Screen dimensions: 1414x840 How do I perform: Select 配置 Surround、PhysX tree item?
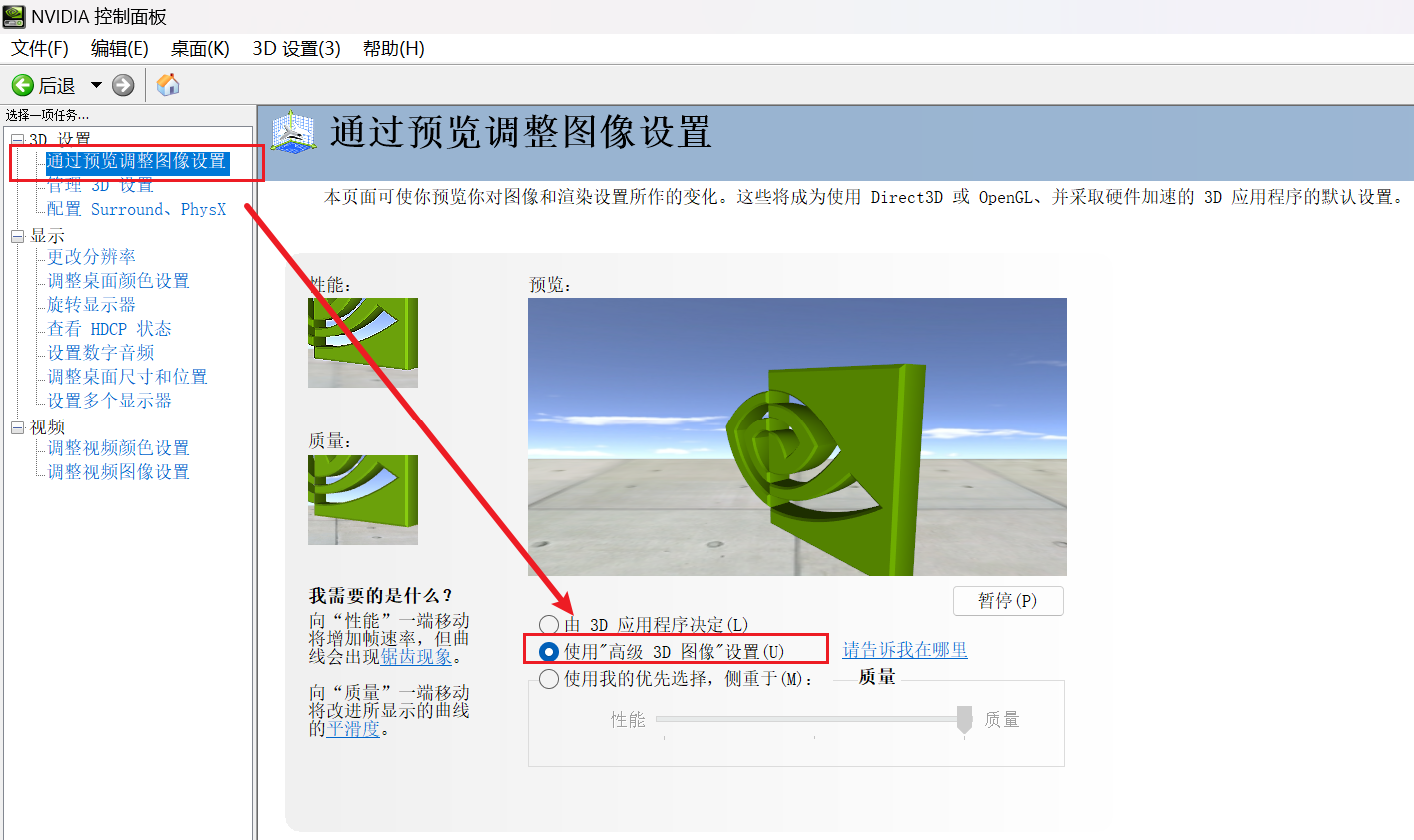[137, 209]
